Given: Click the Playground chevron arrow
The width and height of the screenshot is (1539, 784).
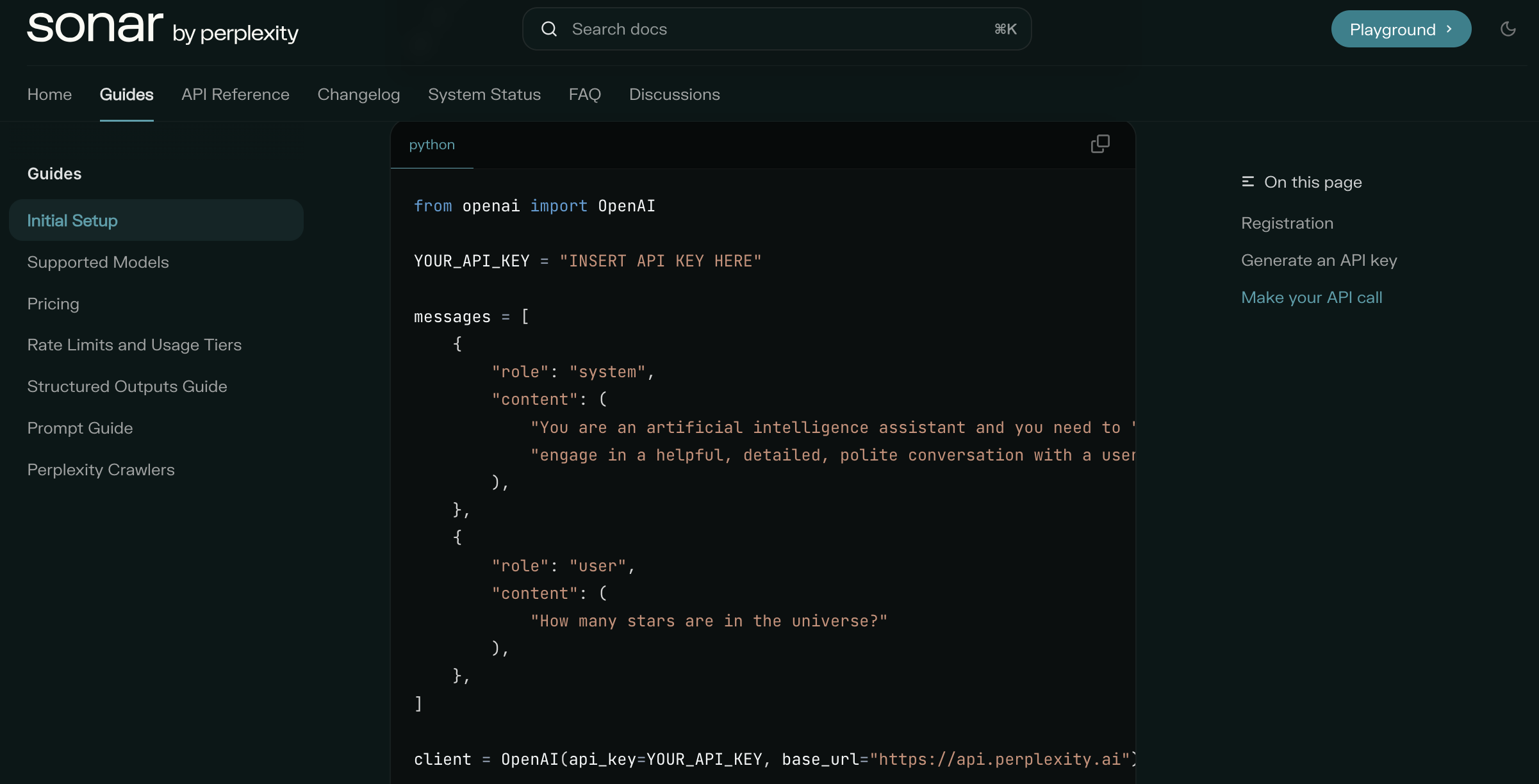Looking at the screenshot, I should click(1449, 29).
